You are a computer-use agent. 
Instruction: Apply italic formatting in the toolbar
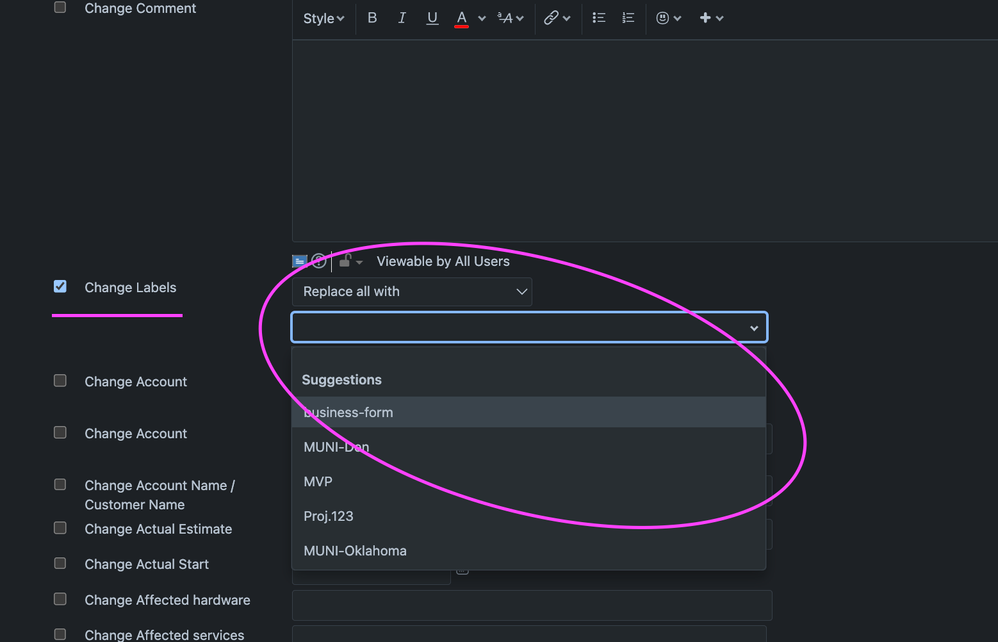pos(402,18)
